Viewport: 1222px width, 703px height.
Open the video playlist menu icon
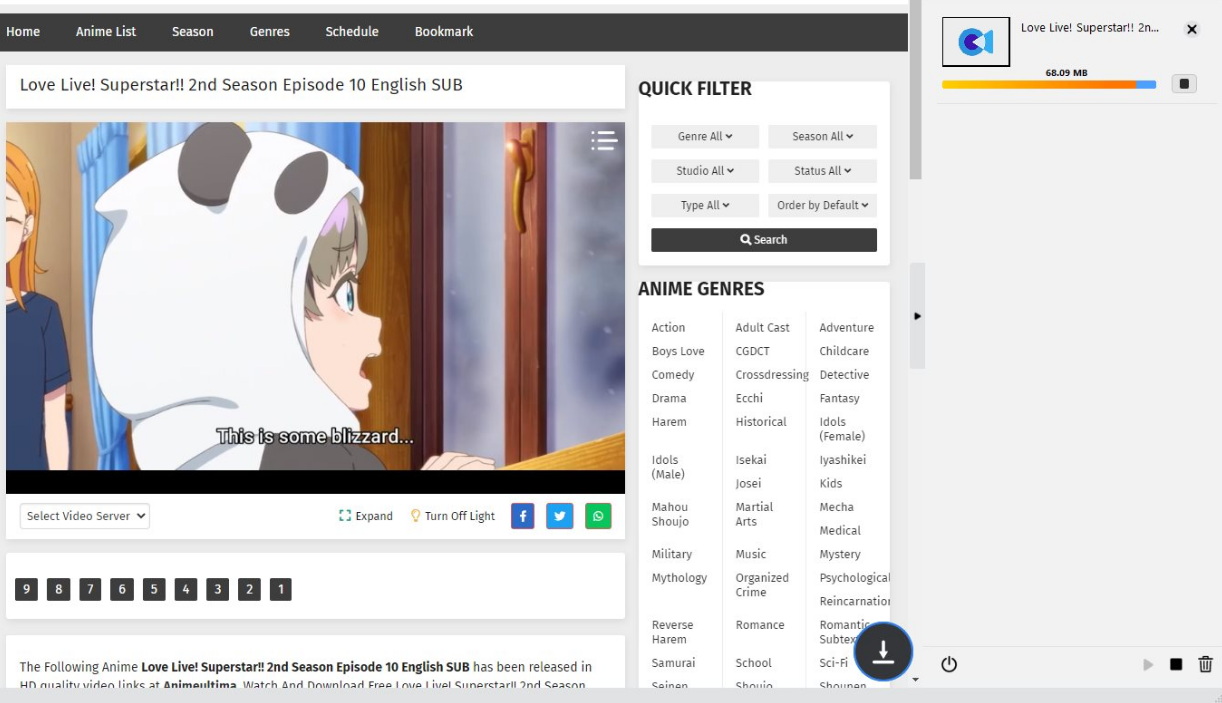(x=603, y=141)
